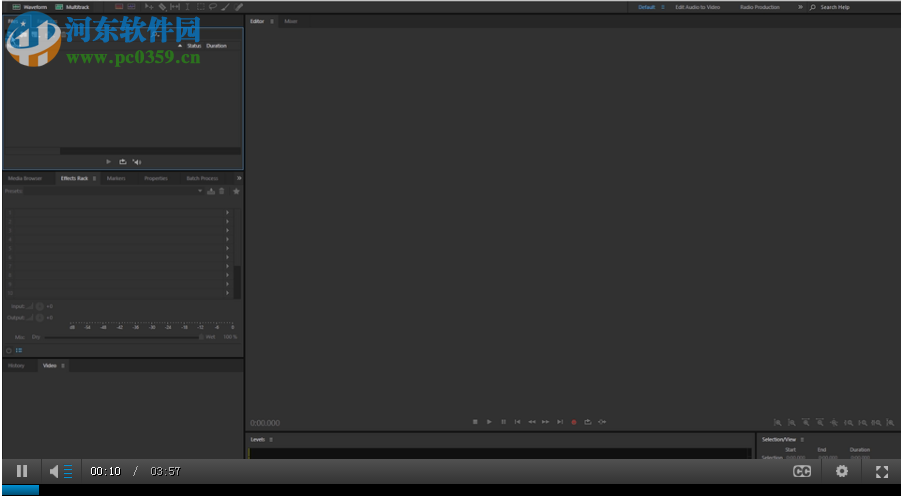Viewport: 901px width, 496px height.
Task: Delete the effects rack preset
Action: coord(222,191)
